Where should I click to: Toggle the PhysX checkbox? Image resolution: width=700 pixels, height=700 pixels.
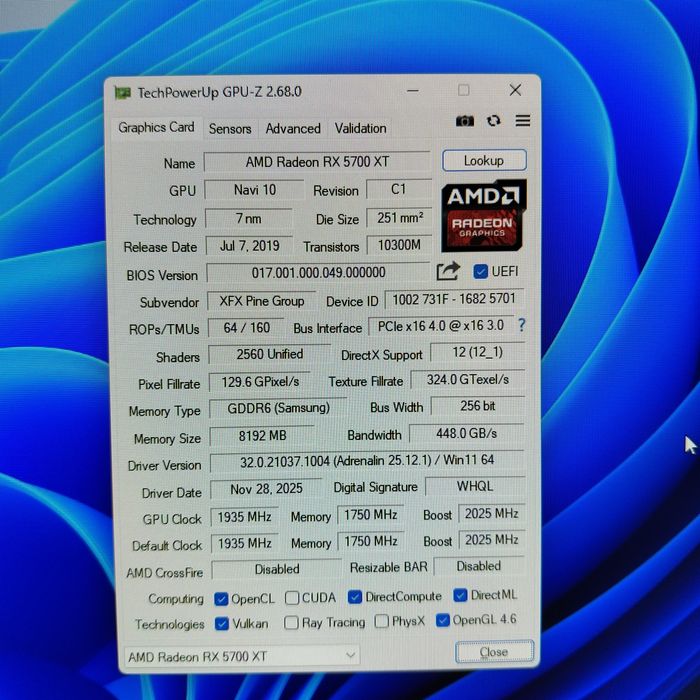(x=381, y=621)
